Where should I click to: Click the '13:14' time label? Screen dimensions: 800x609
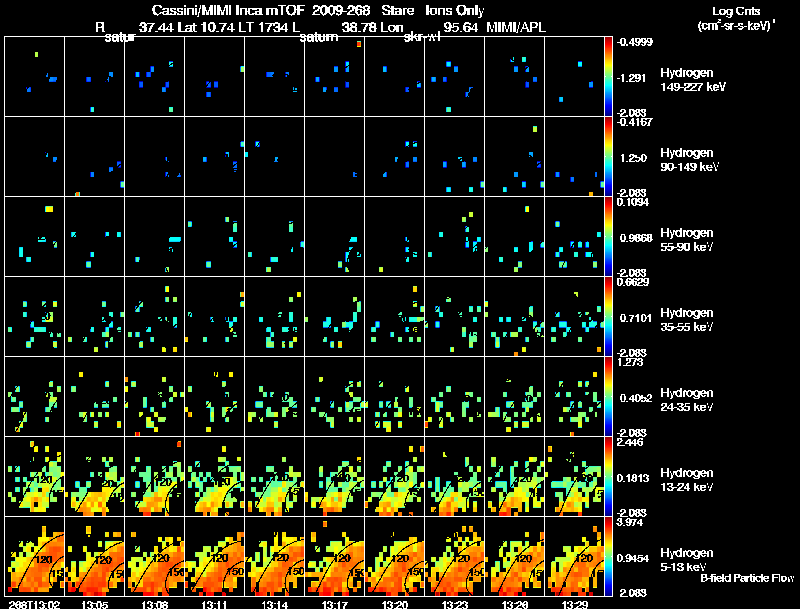click(x=274, y=604)
